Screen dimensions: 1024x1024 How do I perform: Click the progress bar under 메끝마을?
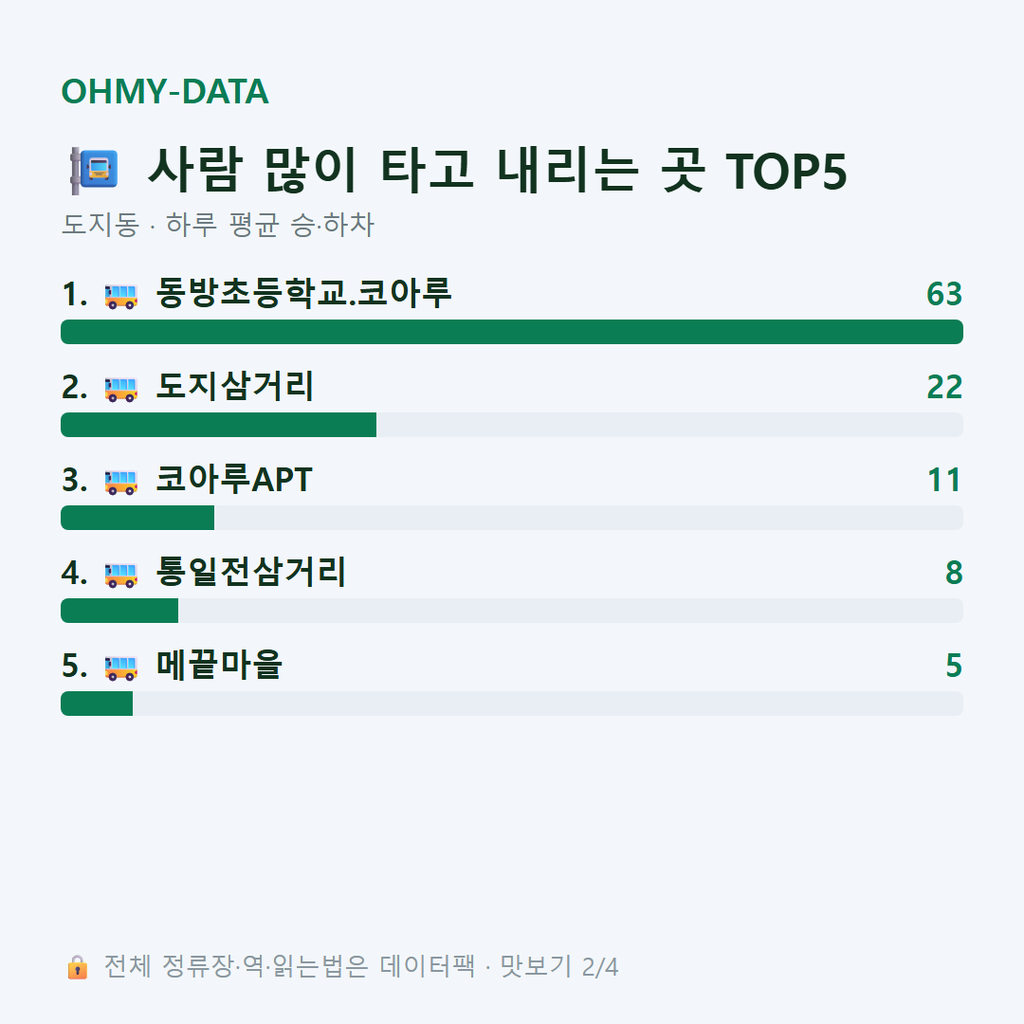512,703
